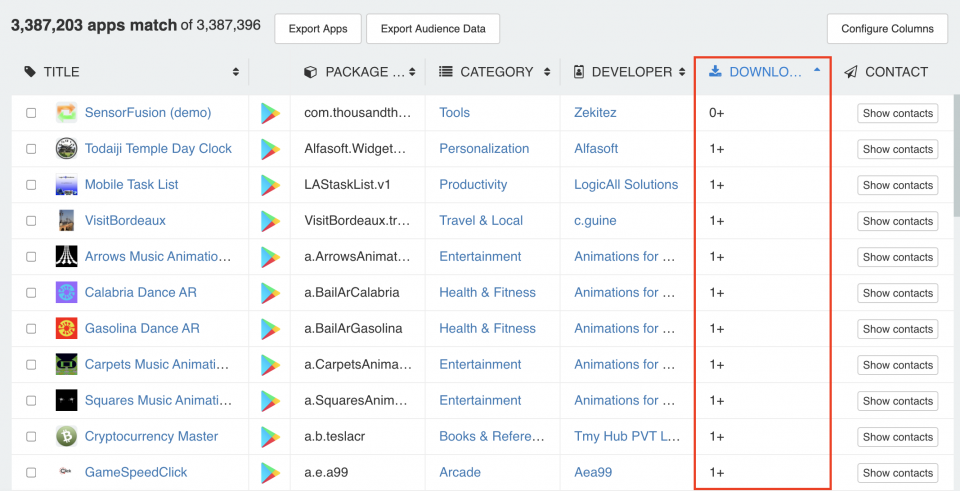Open Alfasoft developer link
The height and width of the screenshot is (491, 960).
coord(596,149)
